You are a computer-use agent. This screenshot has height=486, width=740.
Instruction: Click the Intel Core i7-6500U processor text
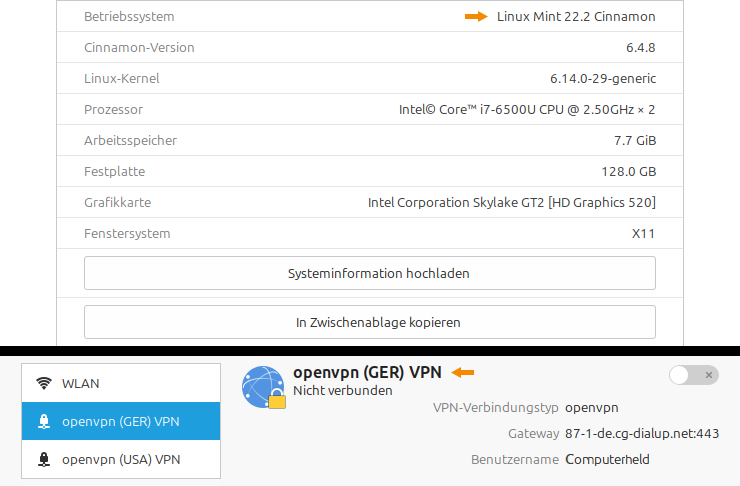tap(527, 109)
